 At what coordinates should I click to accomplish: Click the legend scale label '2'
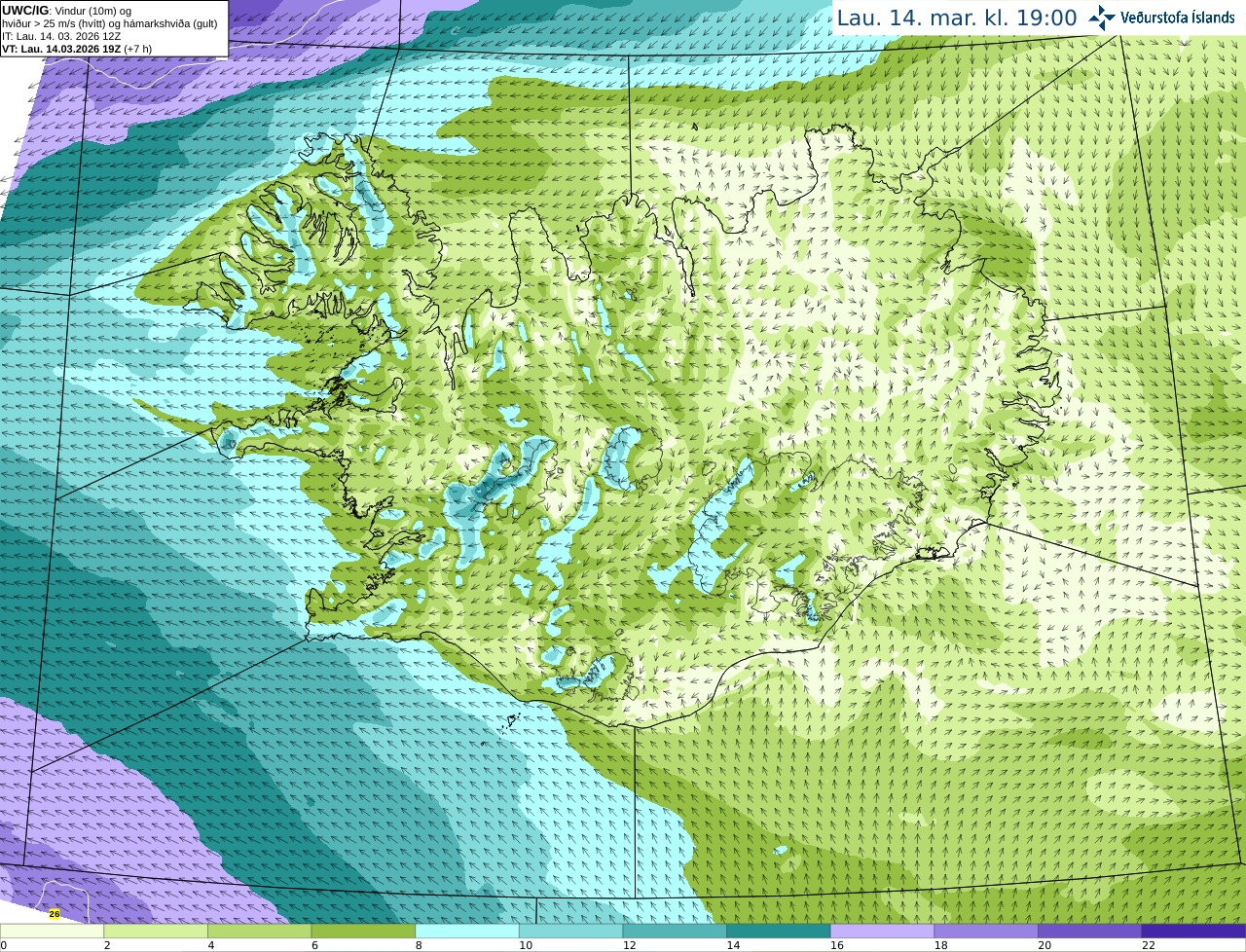107,945
